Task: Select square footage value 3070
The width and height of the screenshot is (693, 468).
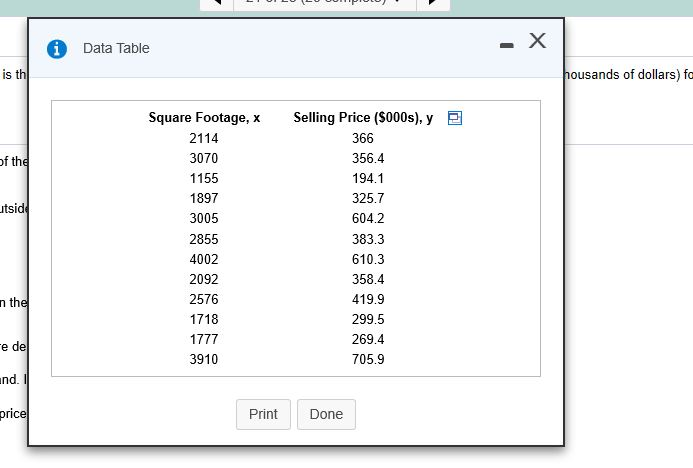Action: [204, 158]
